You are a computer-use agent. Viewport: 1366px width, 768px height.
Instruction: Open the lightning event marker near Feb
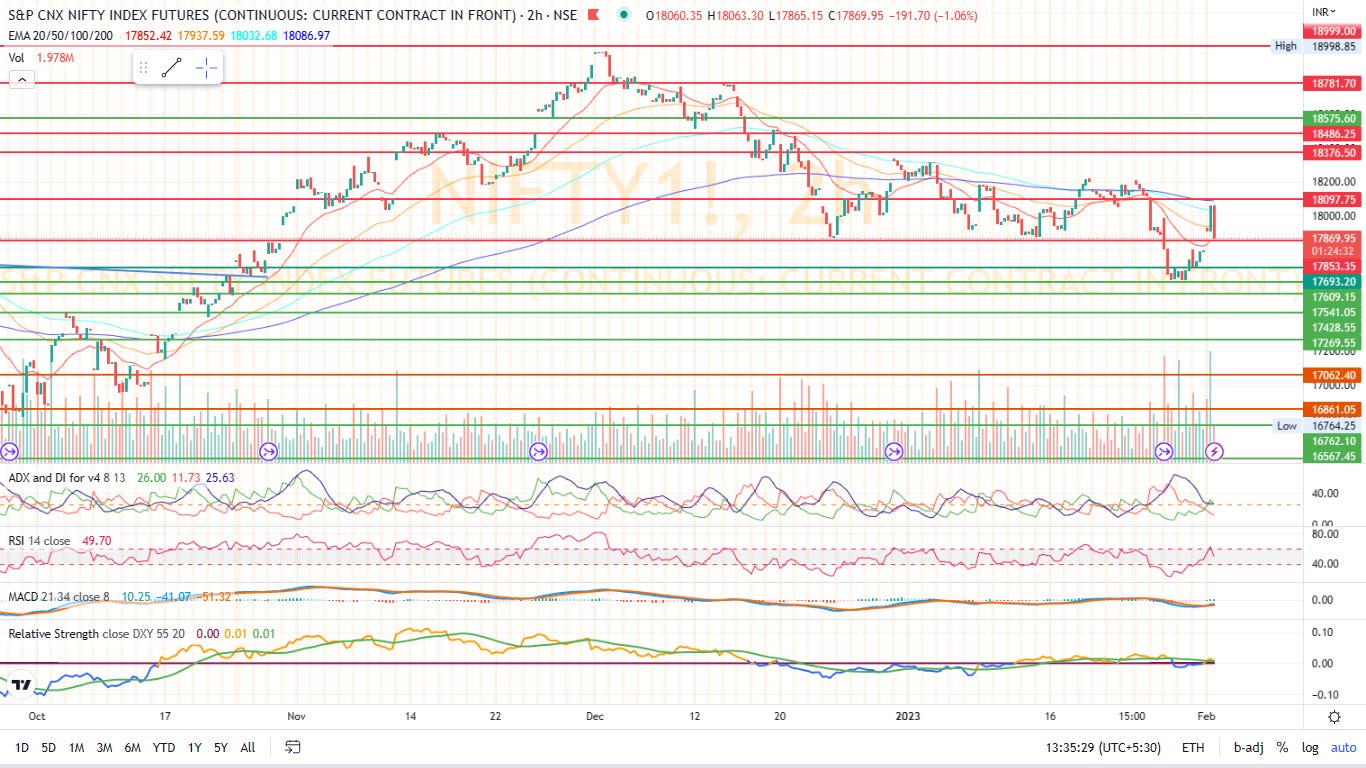pyautogui.click(x=1214, y=452)
